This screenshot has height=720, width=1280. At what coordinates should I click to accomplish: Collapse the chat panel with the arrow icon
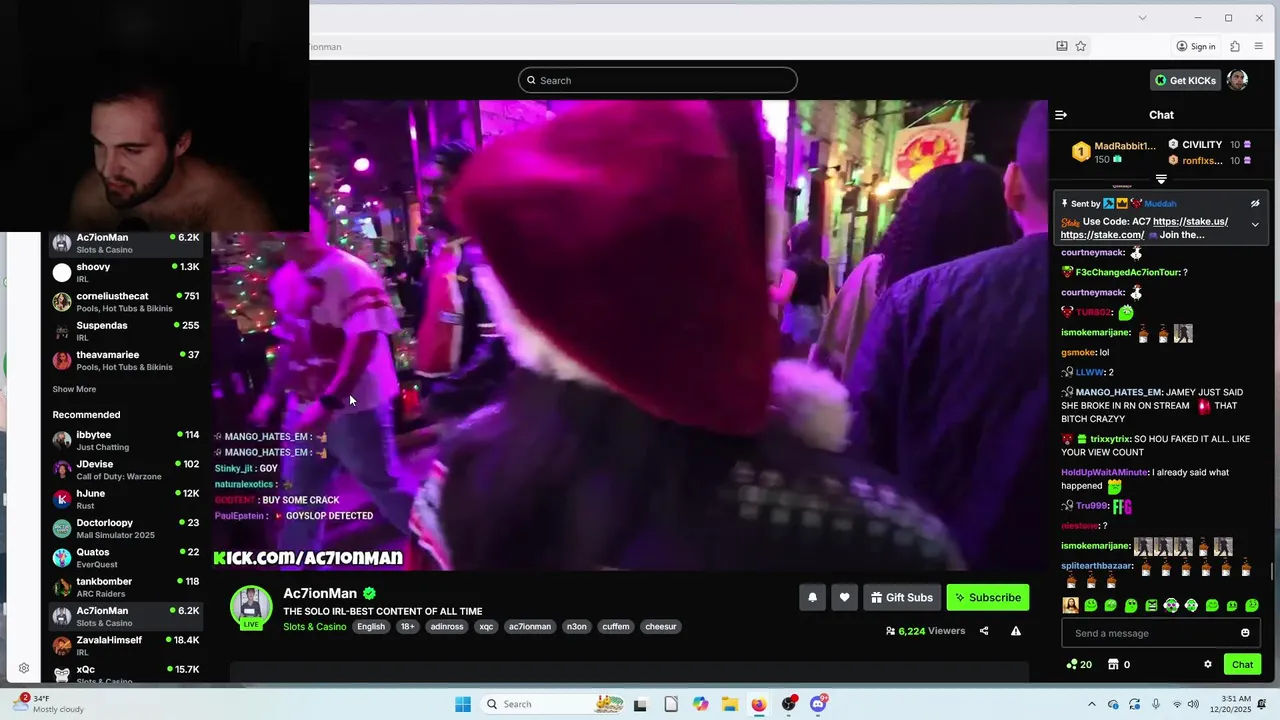(1061, 115)
